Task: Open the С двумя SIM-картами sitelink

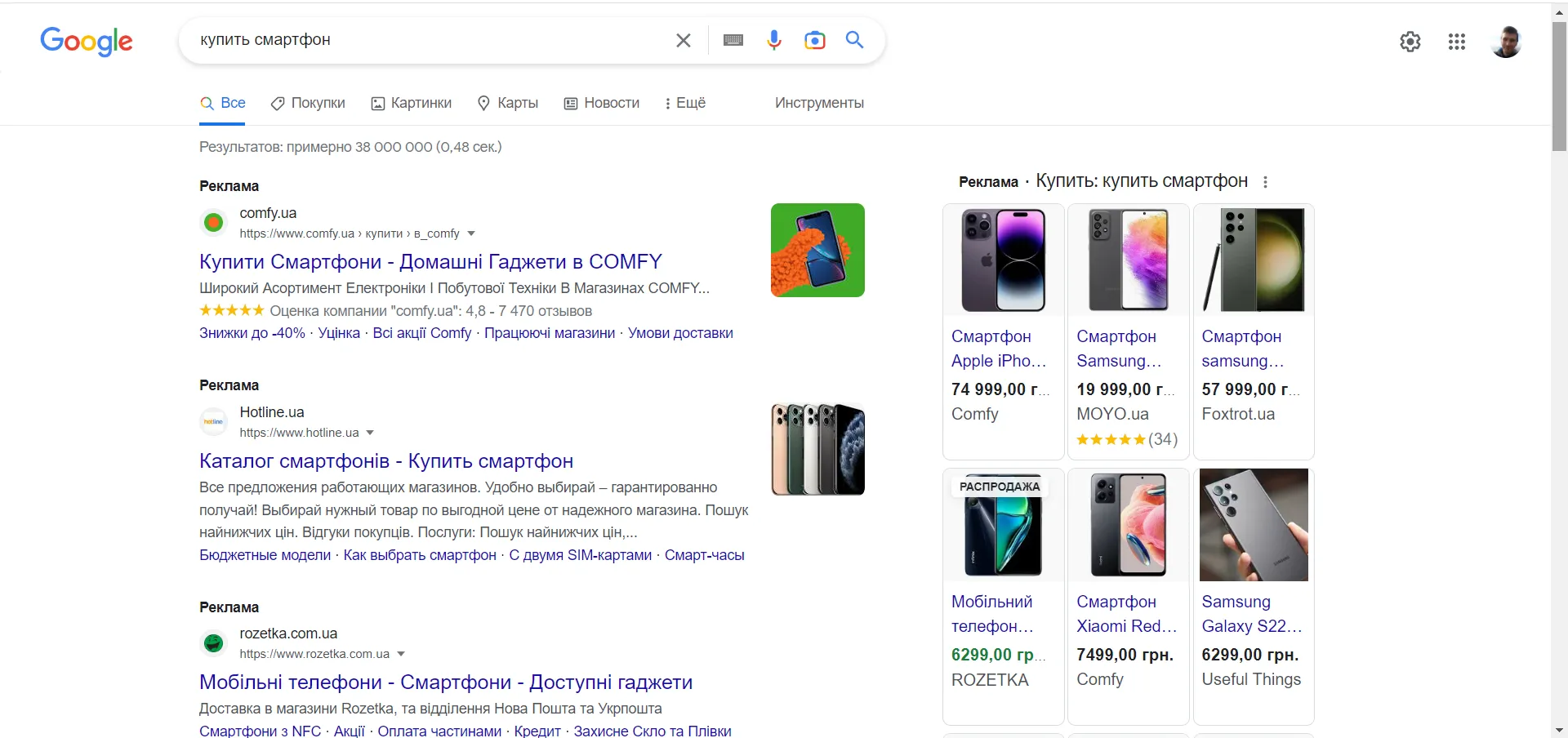Action: click(x=581, y=555)
